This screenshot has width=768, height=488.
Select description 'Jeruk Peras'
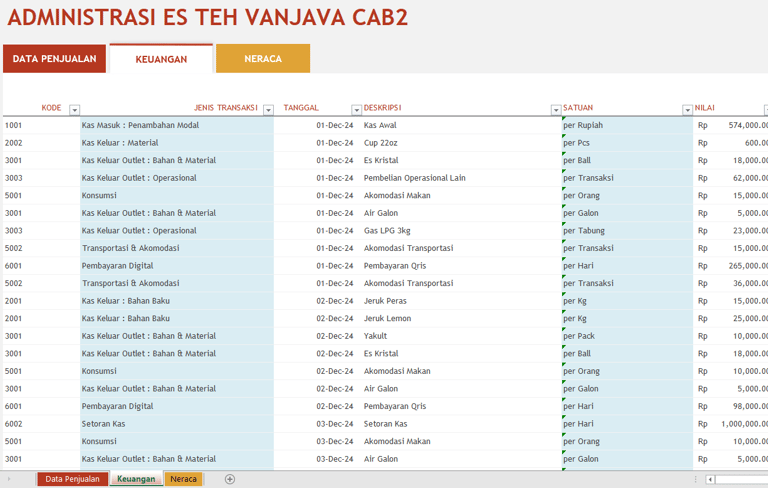[462, 301]
